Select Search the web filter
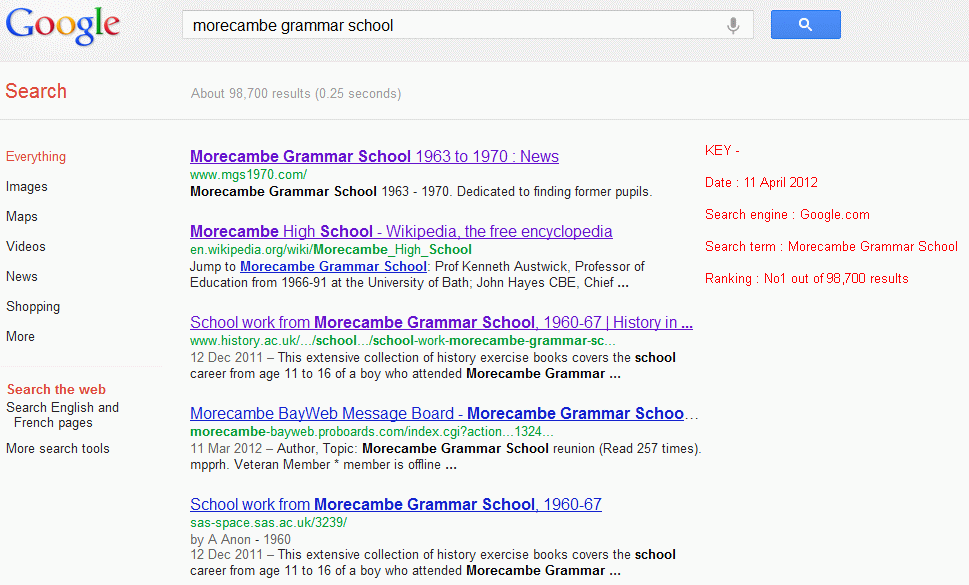Viewport: 969px width, 585px height. (x=56, y=390)
